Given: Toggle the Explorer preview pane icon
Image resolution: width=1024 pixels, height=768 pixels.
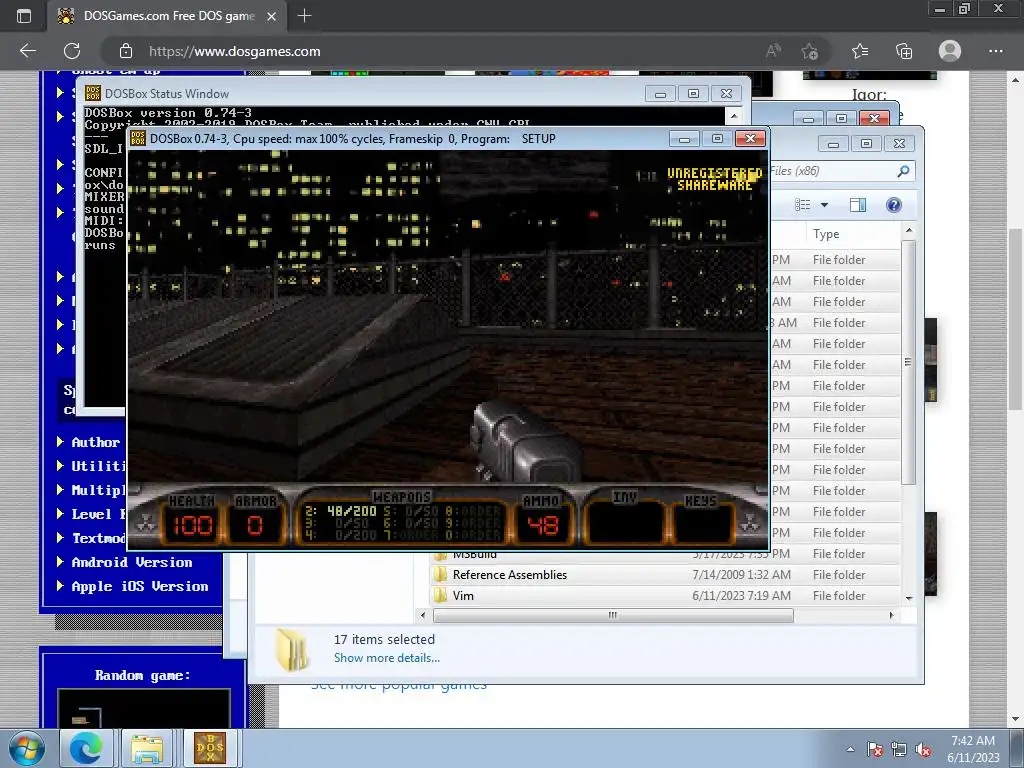Looking at the screenshot, I should click(857, 205).
